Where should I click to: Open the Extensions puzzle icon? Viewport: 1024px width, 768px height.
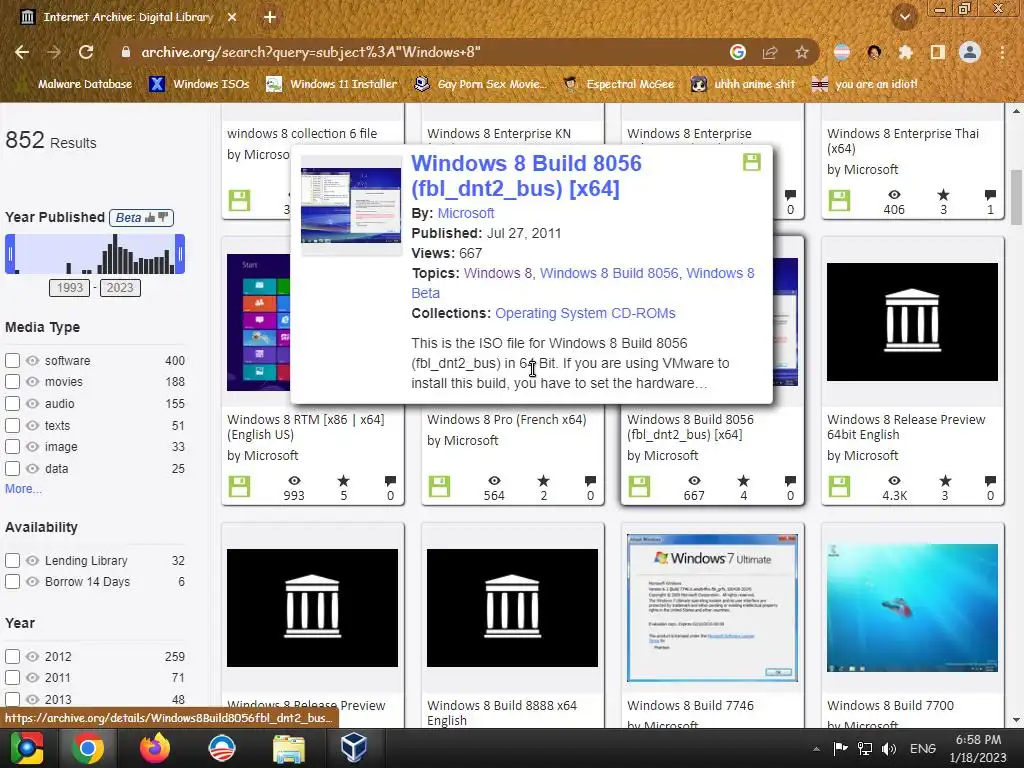905,52
